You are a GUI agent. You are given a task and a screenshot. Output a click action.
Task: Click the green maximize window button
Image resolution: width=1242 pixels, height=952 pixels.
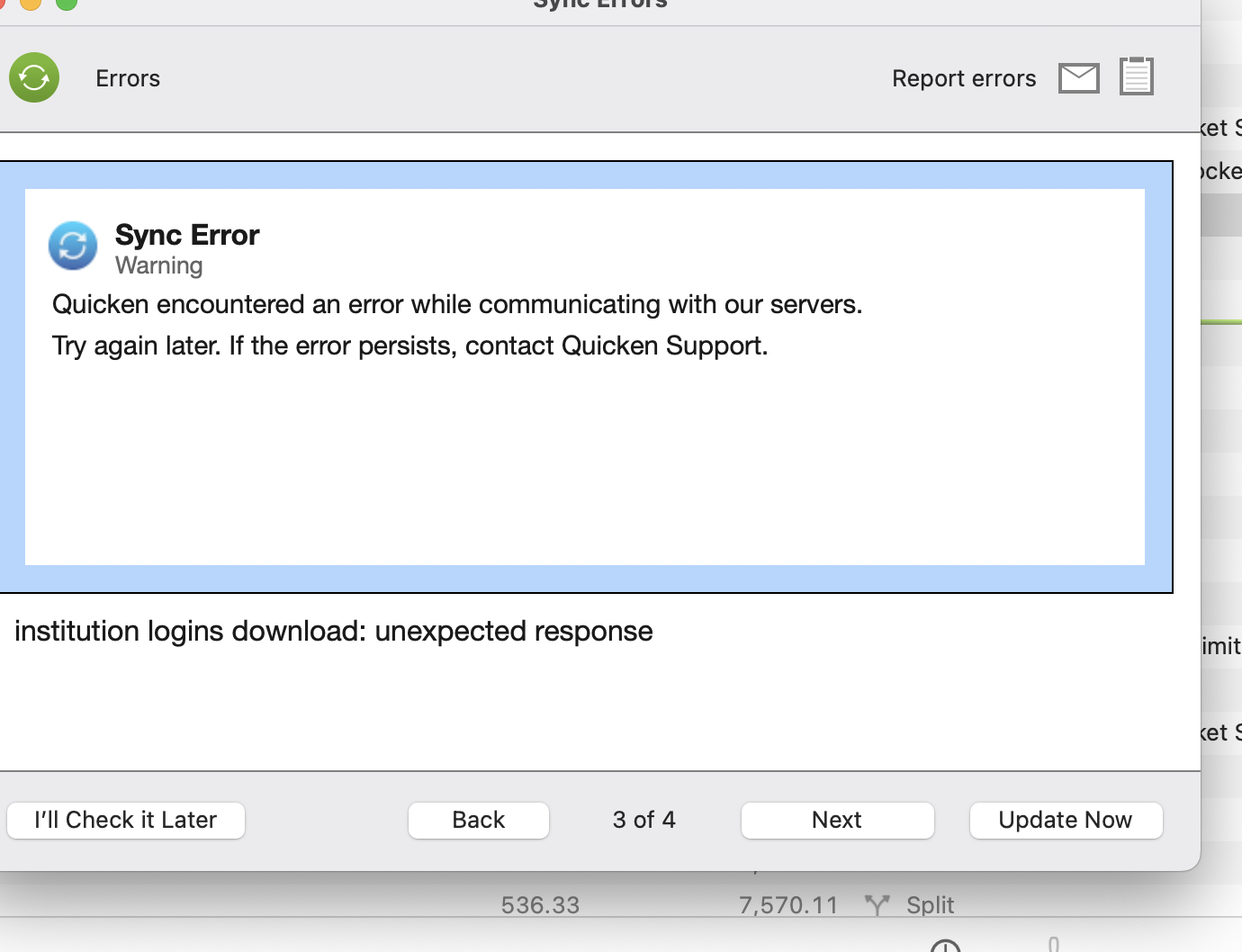pyautogui.click(x=66, y=3)
